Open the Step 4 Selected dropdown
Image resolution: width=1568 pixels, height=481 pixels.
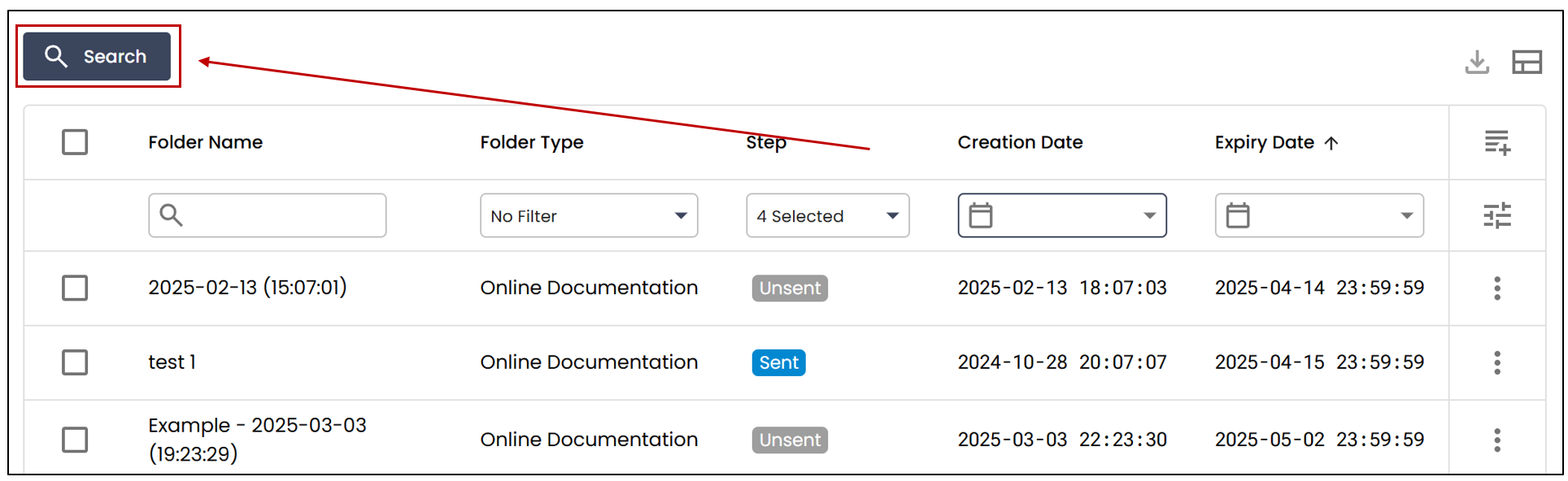click(x=828, y=215)
